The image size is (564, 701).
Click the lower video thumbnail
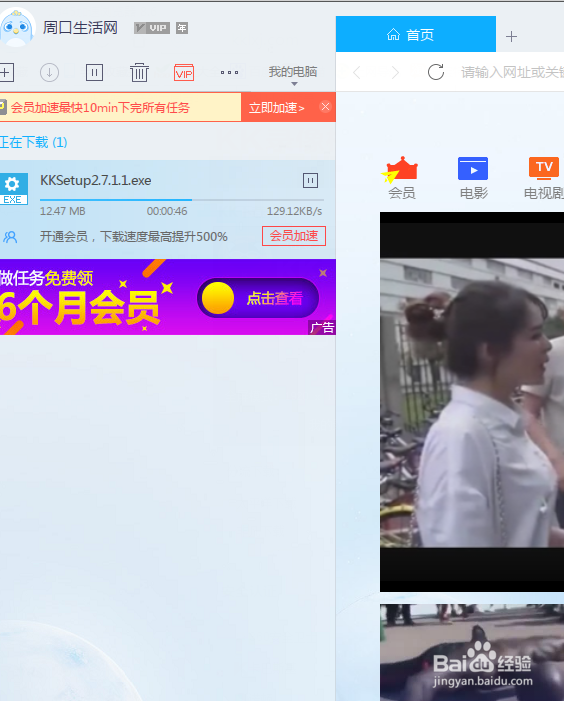coord(472,652)
